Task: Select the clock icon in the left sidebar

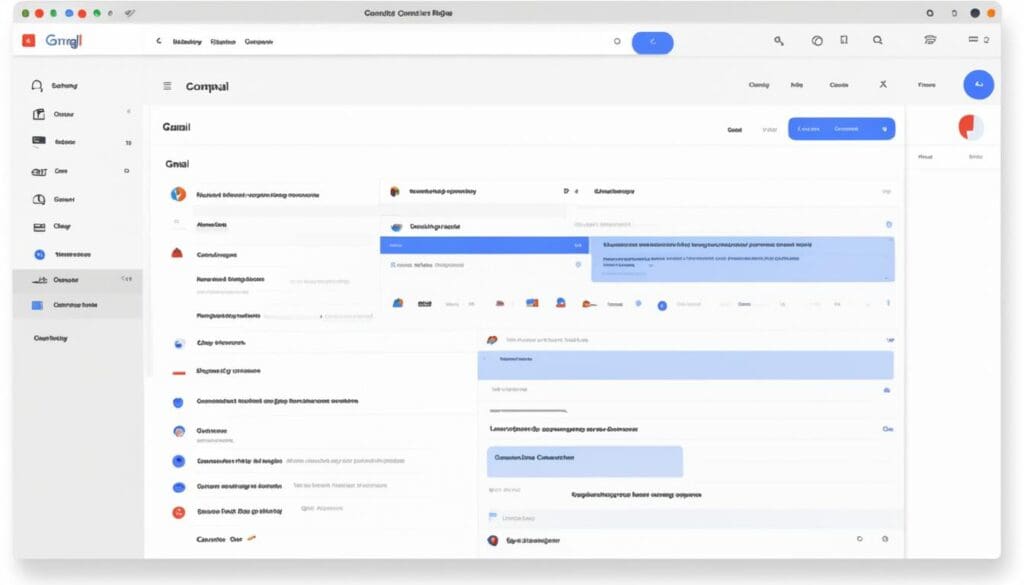Action: point(39,199)
